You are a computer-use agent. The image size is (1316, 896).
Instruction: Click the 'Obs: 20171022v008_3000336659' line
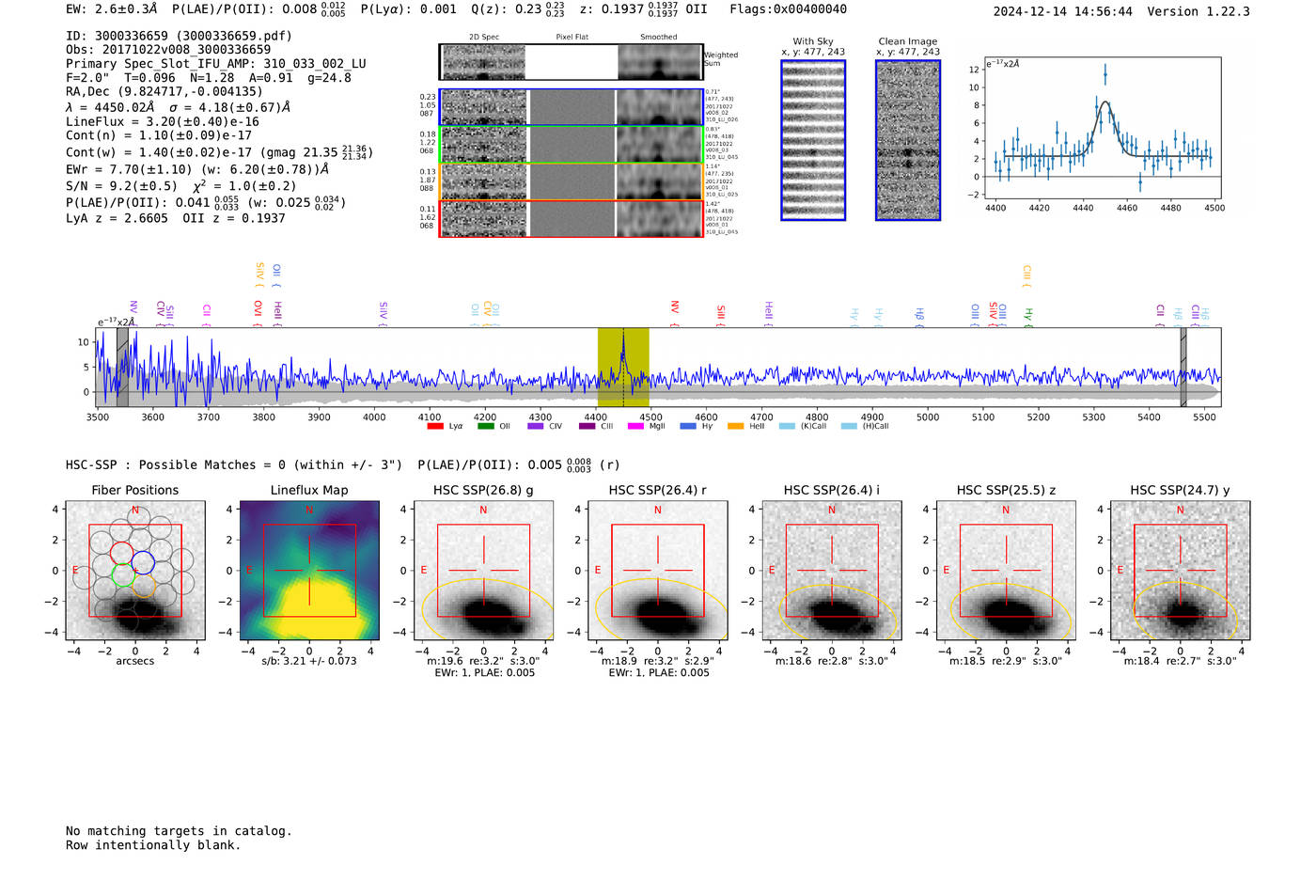pyautogui.click(x=168, y=50)
